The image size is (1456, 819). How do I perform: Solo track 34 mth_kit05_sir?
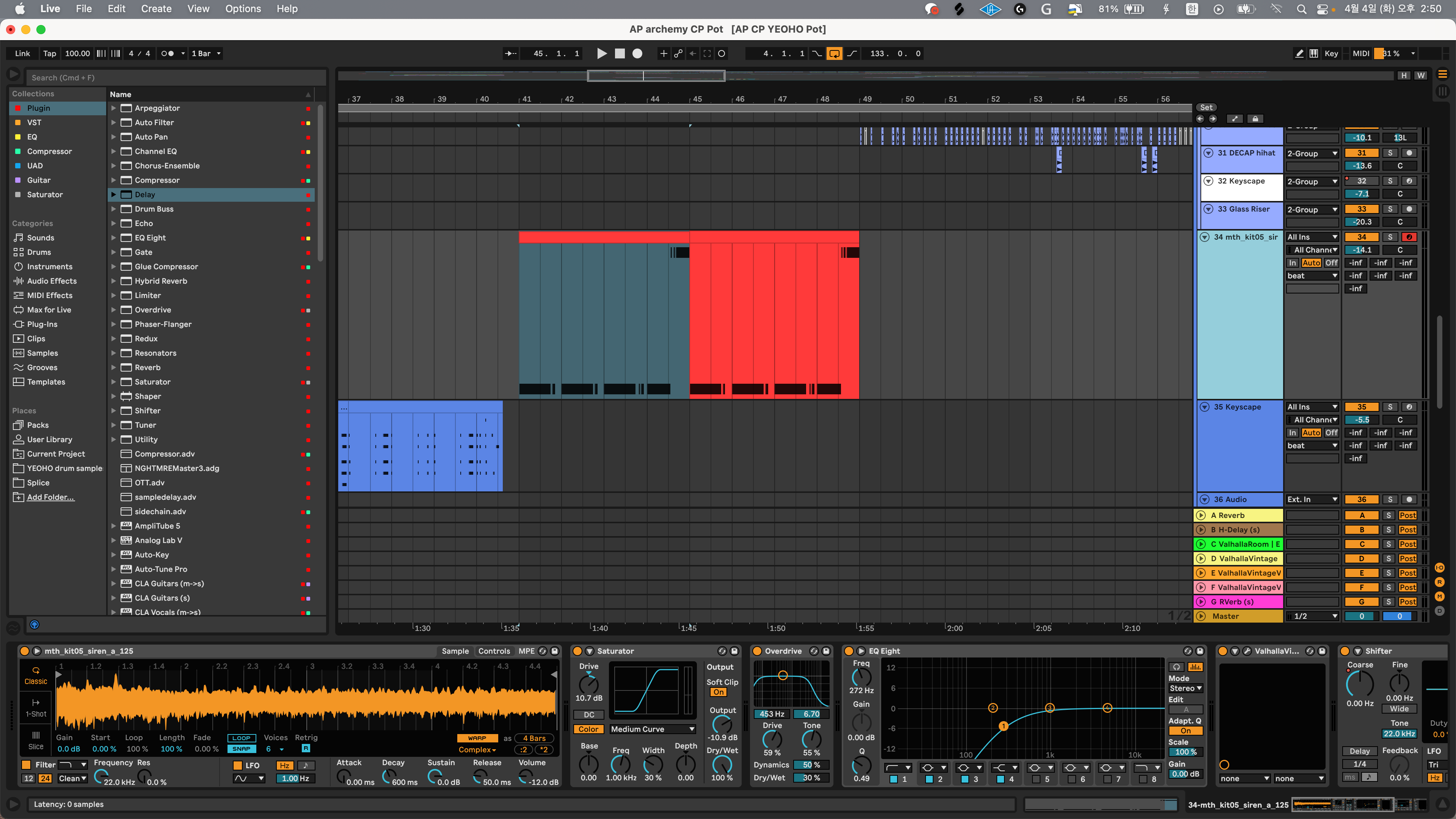[1390, 237]
